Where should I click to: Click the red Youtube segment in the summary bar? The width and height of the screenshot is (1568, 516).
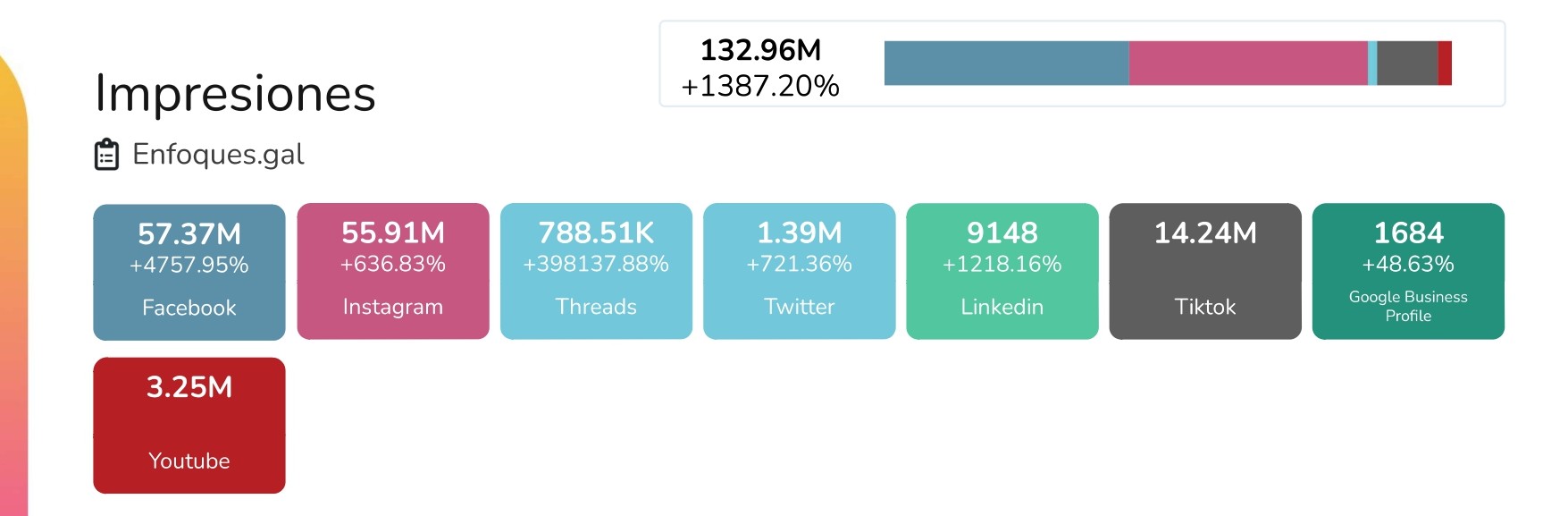(x=1445, y=63)
